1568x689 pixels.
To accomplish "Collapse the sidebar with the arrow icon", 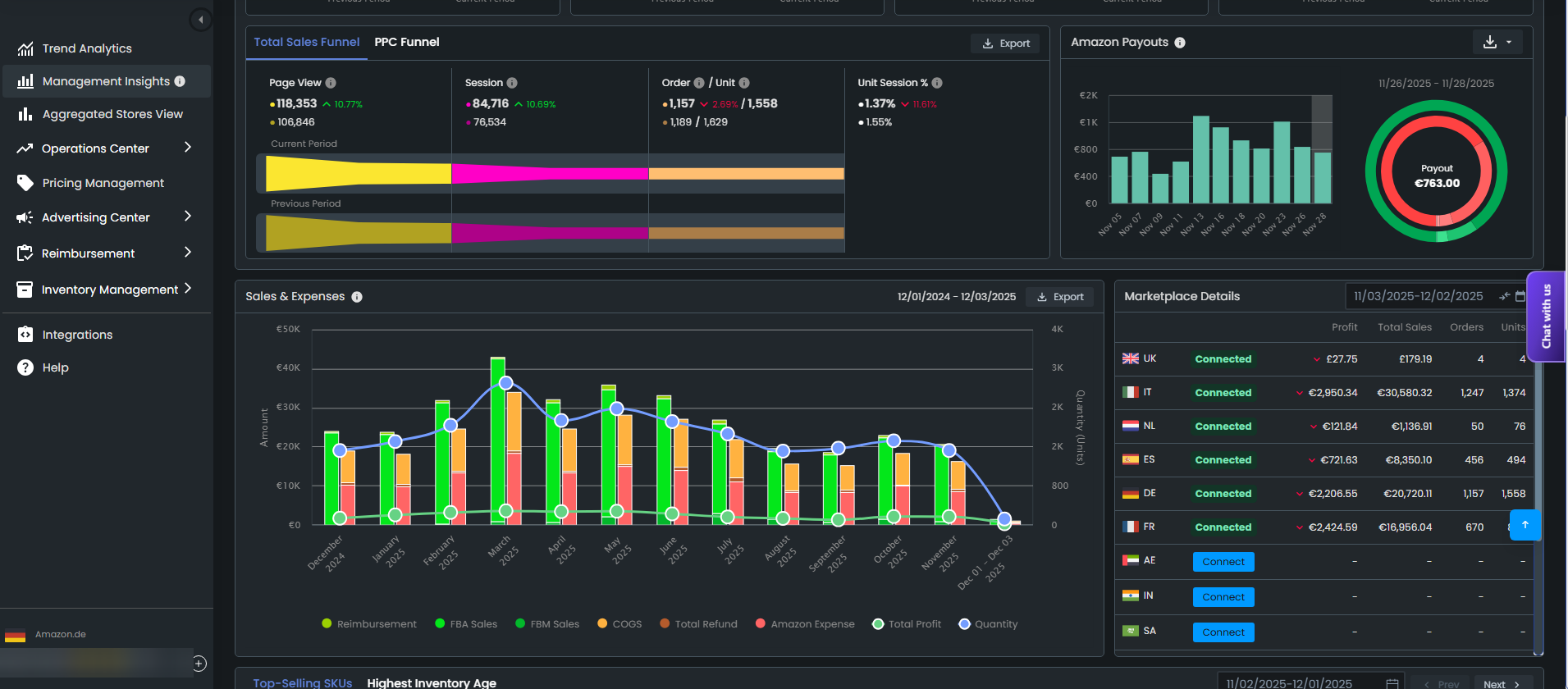I will coord(200,20).
